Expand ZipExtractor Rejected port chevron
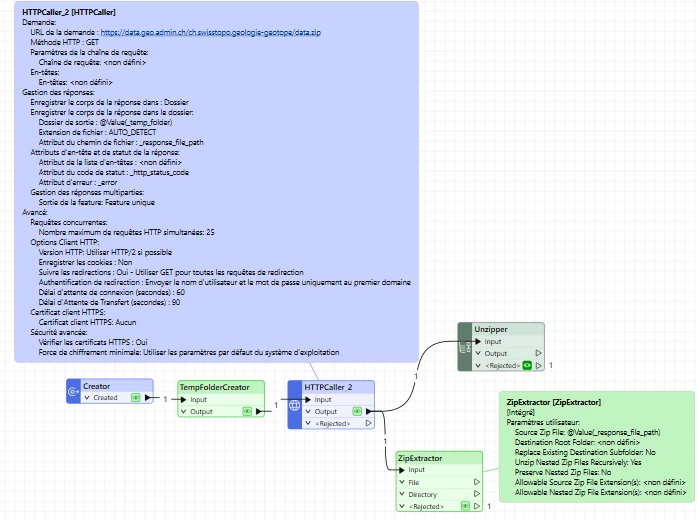 402,506
